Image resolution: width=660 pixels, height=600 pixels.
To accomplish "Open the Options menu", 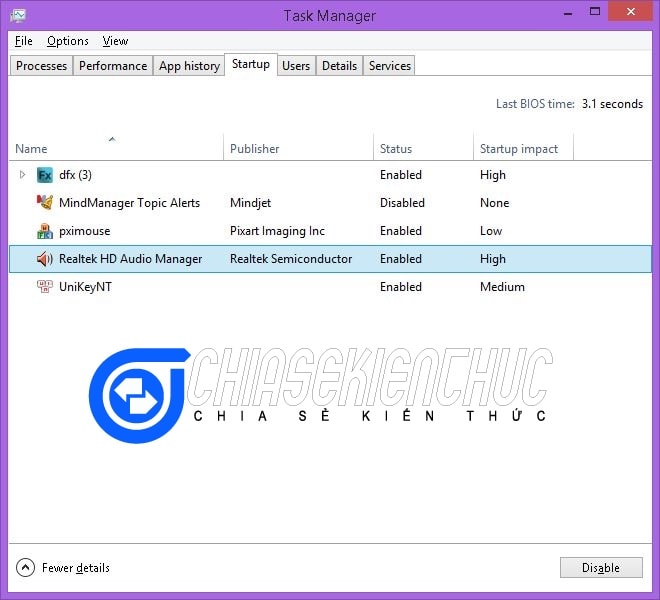I will (x=68, y=41).
